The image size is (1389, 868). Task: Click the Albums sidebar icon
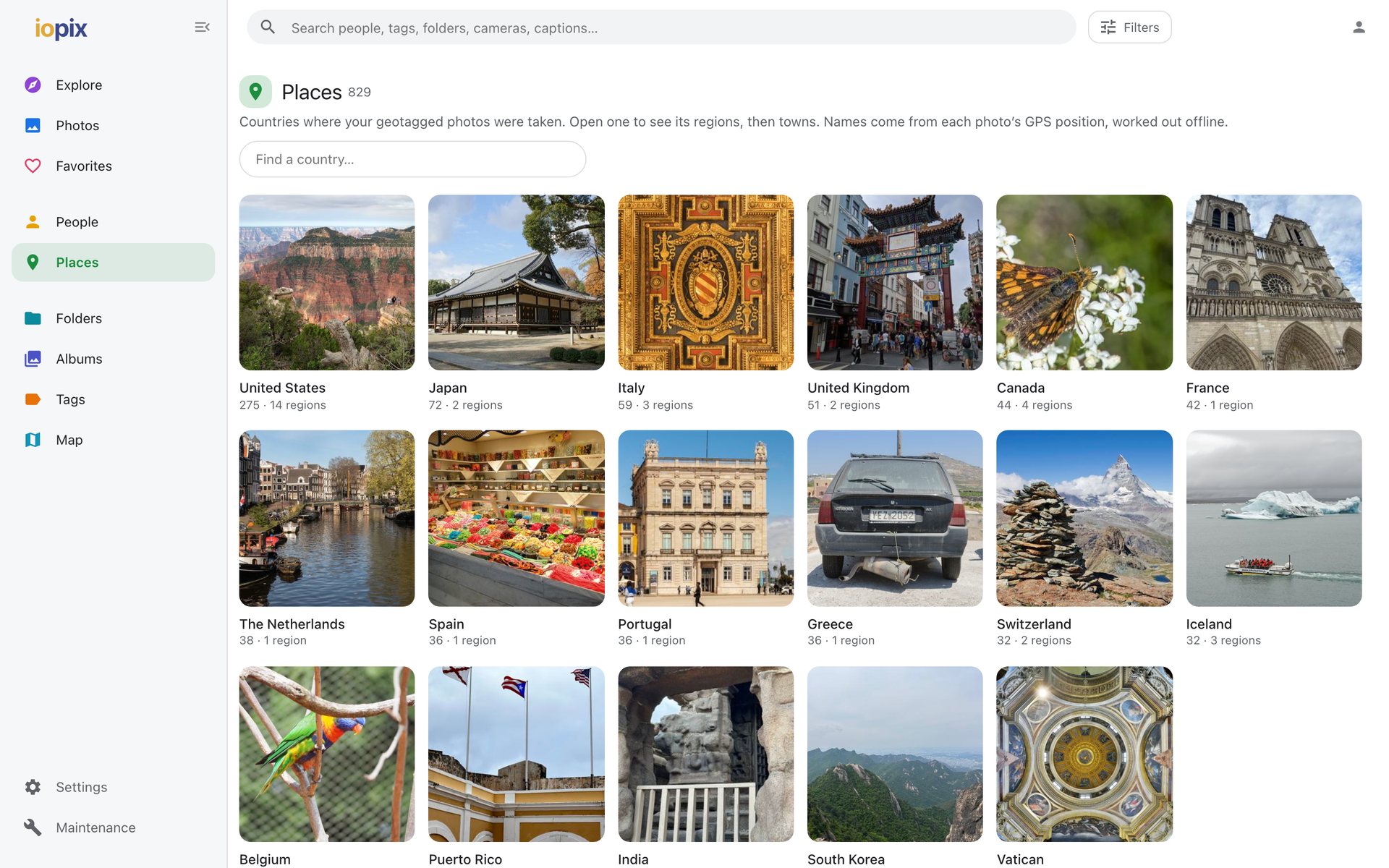pos(33,359)
